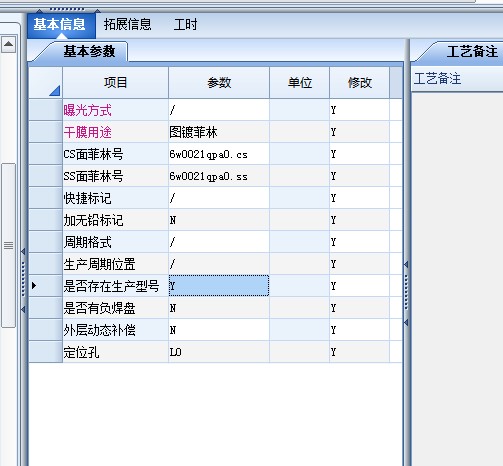
Task: Switch to the 基本信息 tab
Action: click(61, 25)
